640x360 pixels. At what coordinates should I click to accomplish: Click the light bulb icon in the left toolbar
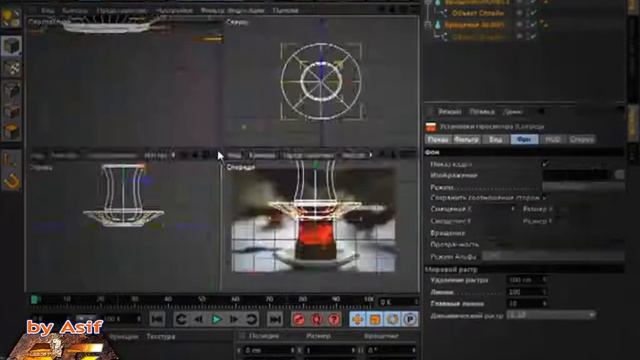11,18
